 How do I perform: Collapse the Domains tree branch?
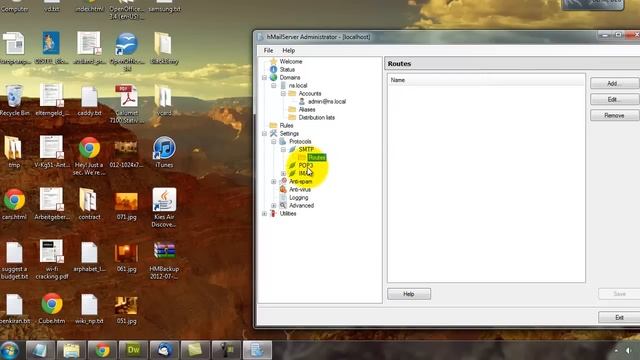click(x=264, y=78)
